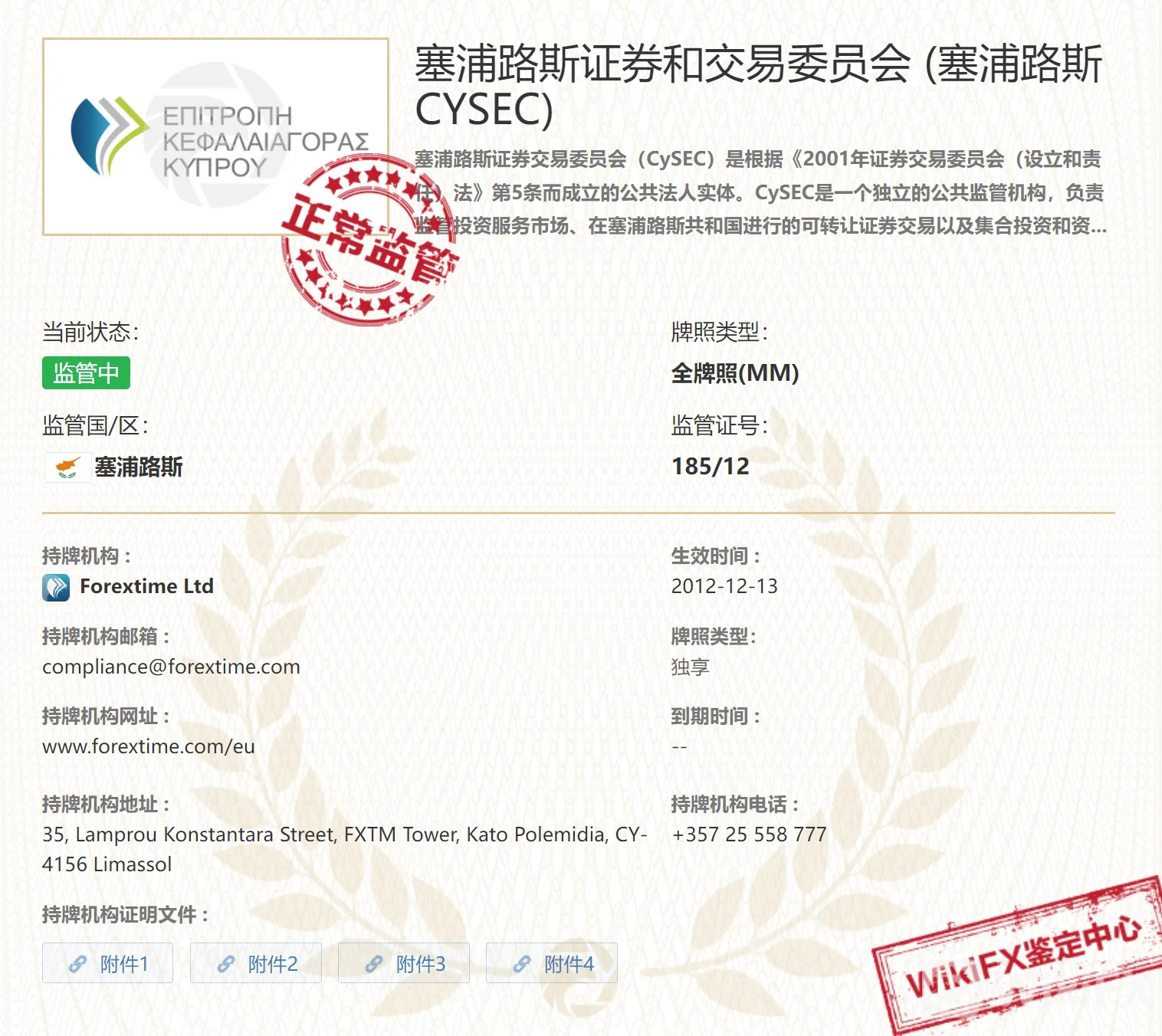Click the 塞浦路斯 regulatory country name

(138, 467)
